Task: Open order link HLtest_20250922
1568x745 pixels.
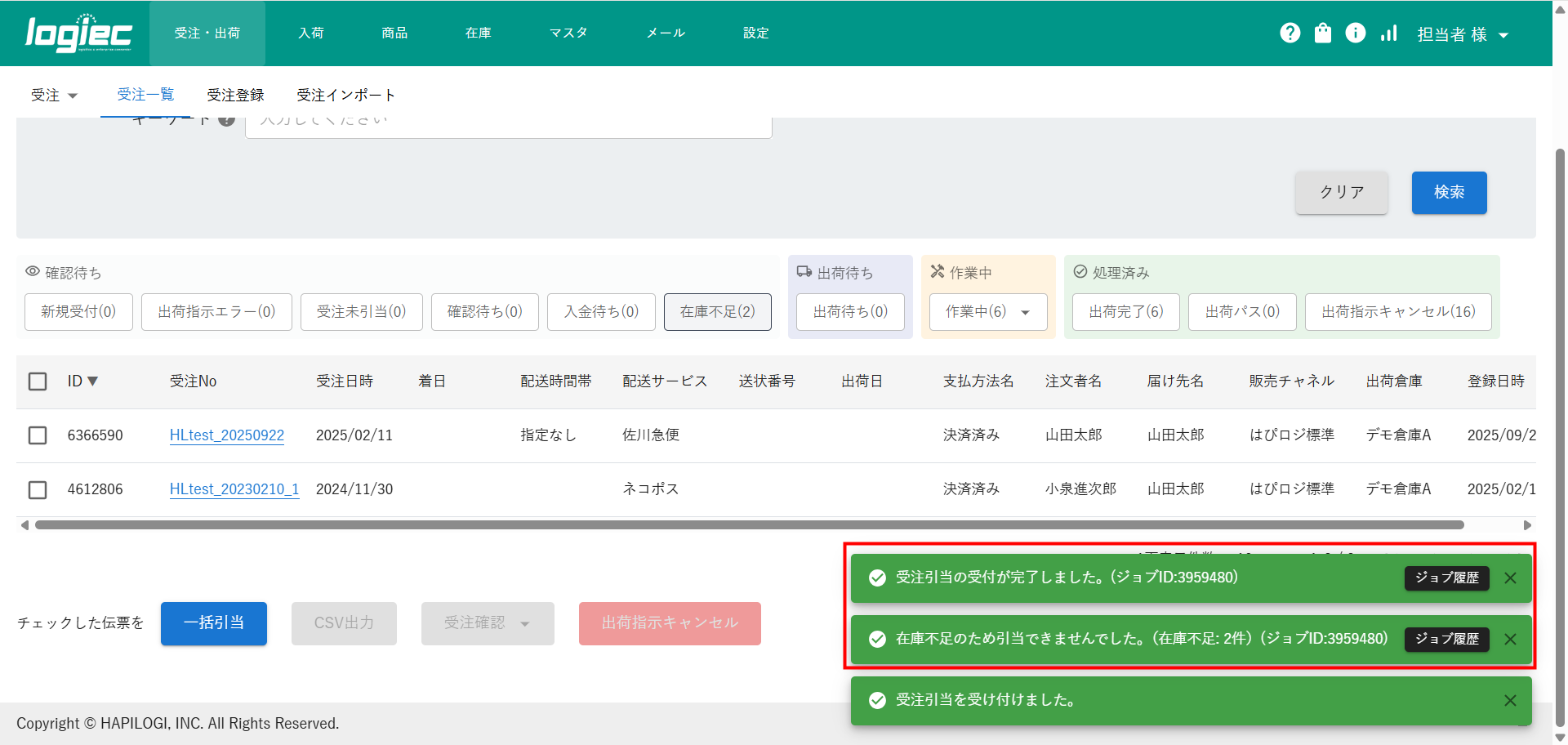Action: click(226, 435)
